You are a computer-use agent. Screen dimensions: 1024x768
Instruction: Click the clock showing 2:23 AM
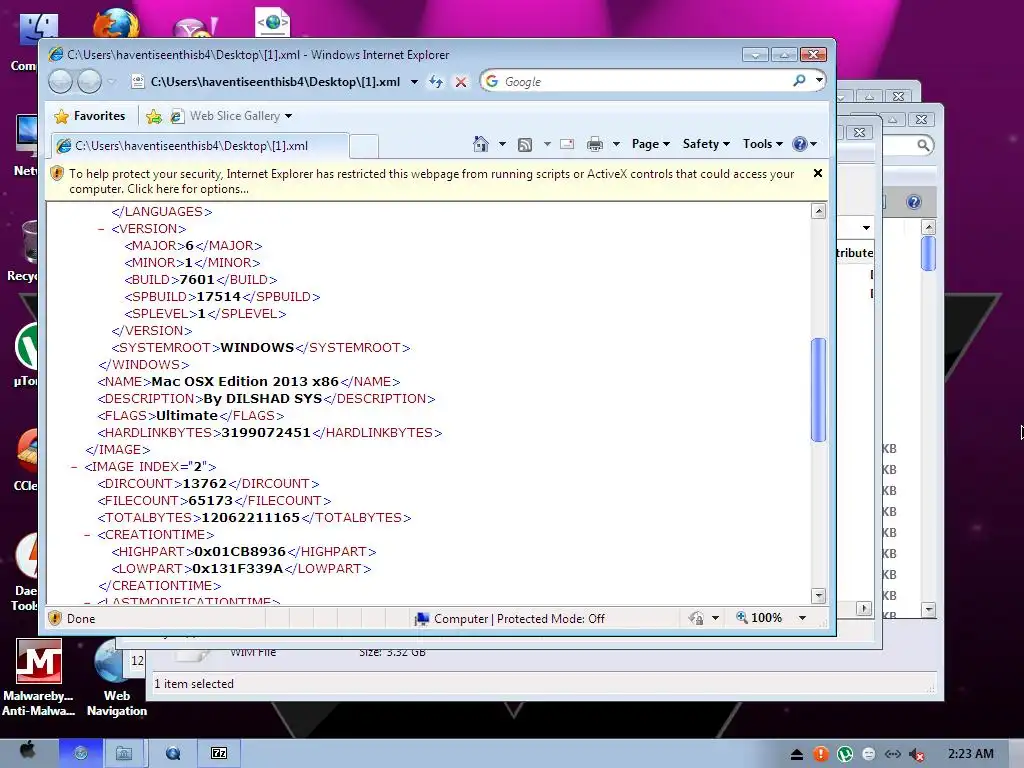click(x=970, y=754)
